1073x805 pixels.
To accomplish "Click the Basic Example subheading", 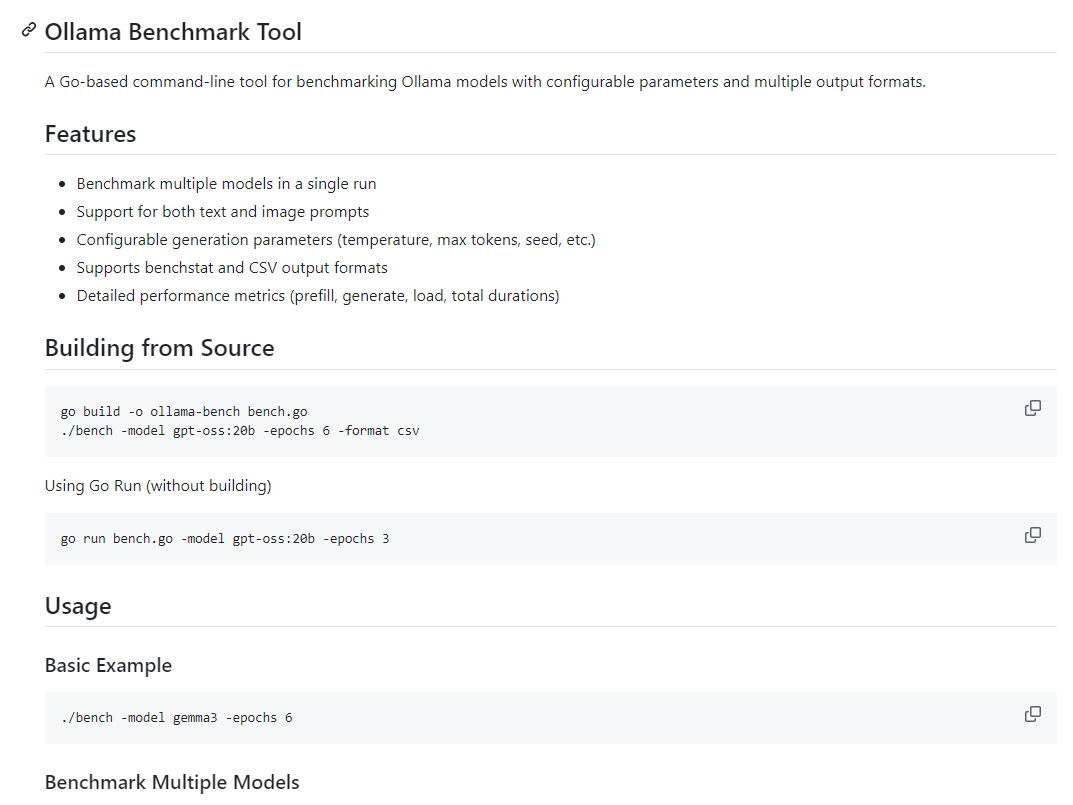I will (108, 665).
